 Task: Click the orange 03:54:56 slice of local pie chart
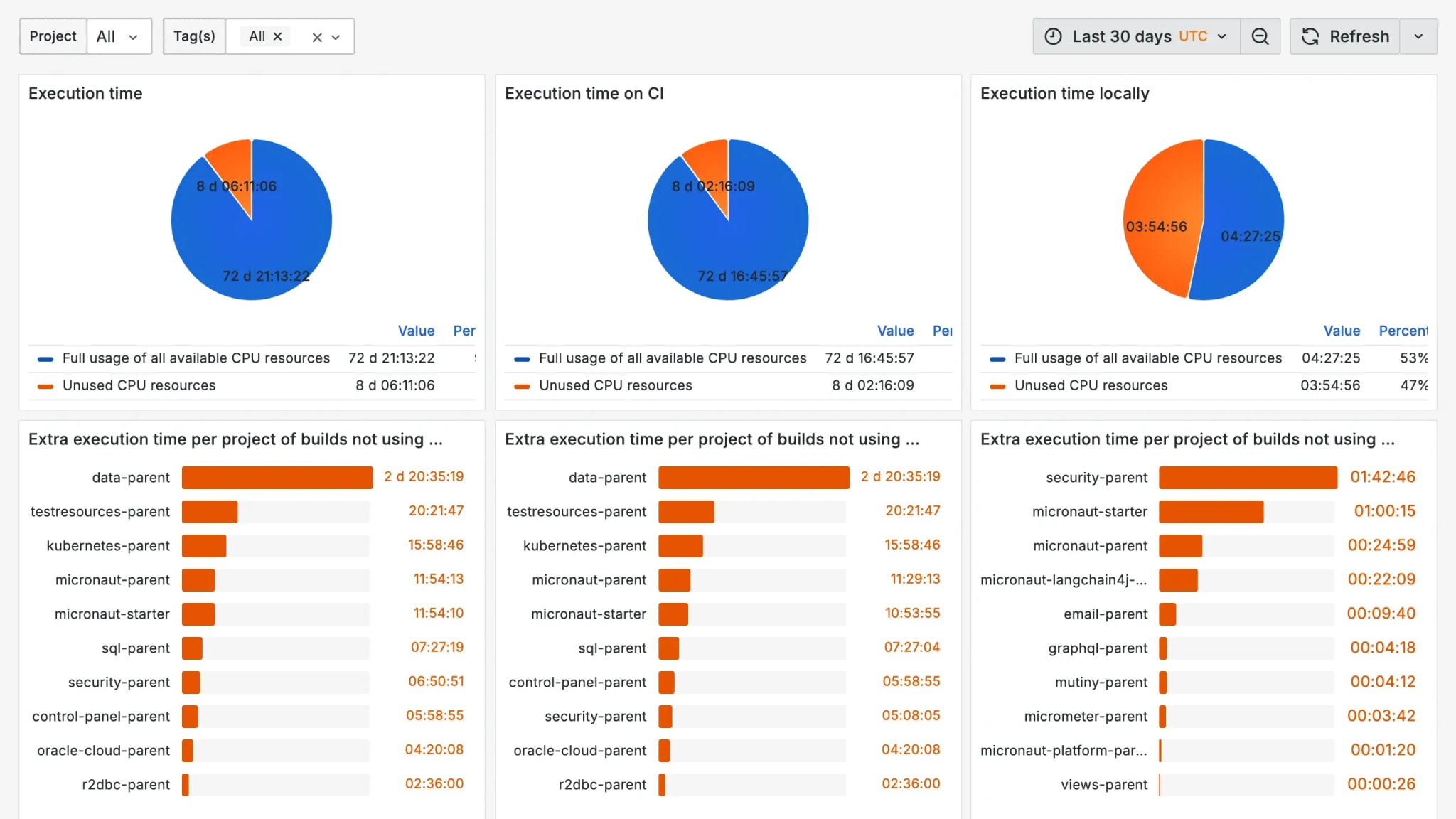pos(1159,213)
